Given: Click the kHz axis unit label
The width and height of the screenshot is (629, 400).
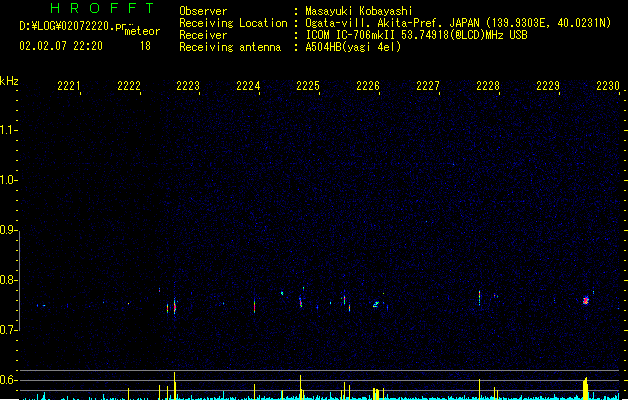Looking at the screenshot, I should [x=9, y=81].
